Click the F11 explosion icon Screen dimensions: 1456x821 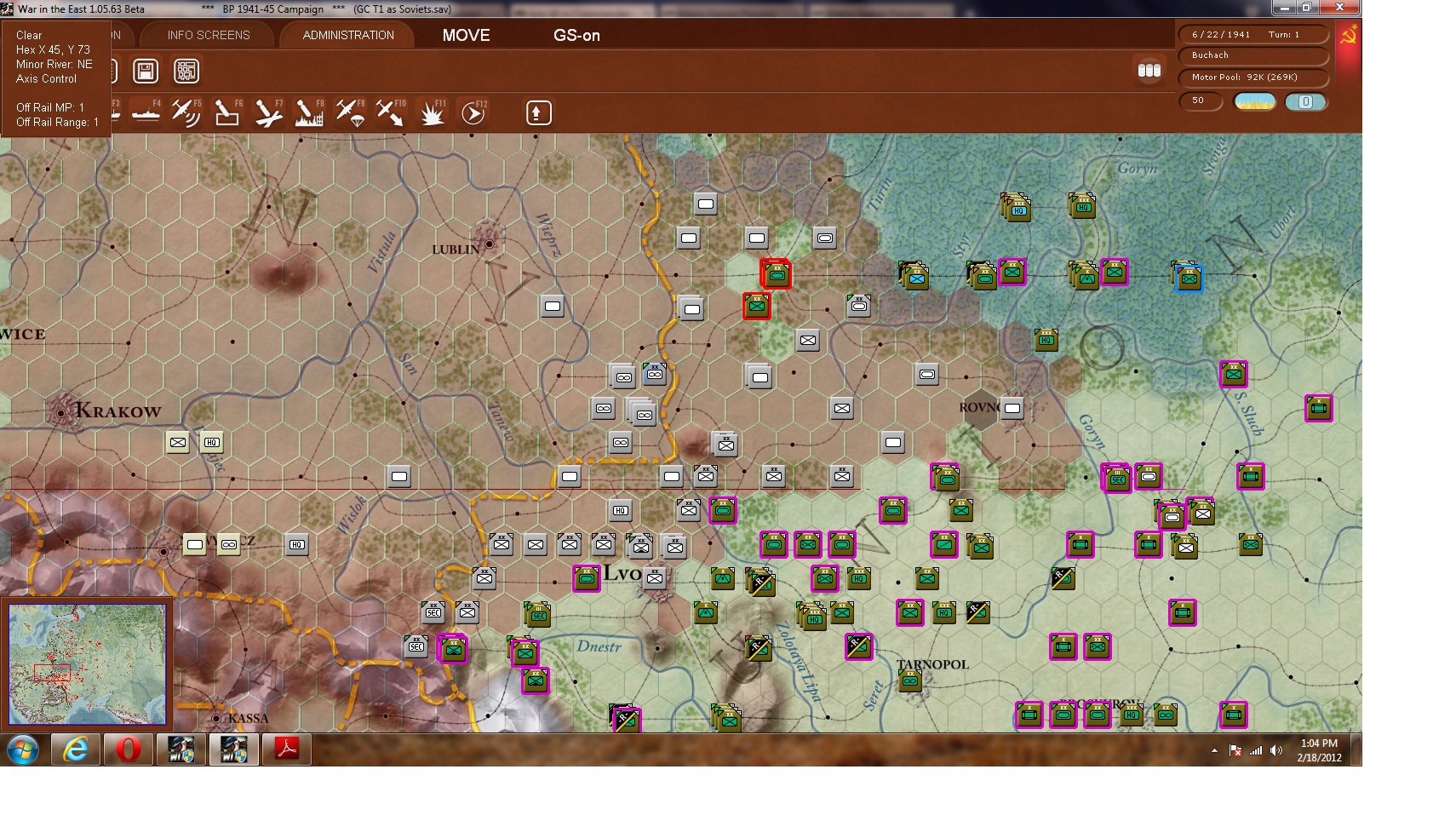coord(433,112)
